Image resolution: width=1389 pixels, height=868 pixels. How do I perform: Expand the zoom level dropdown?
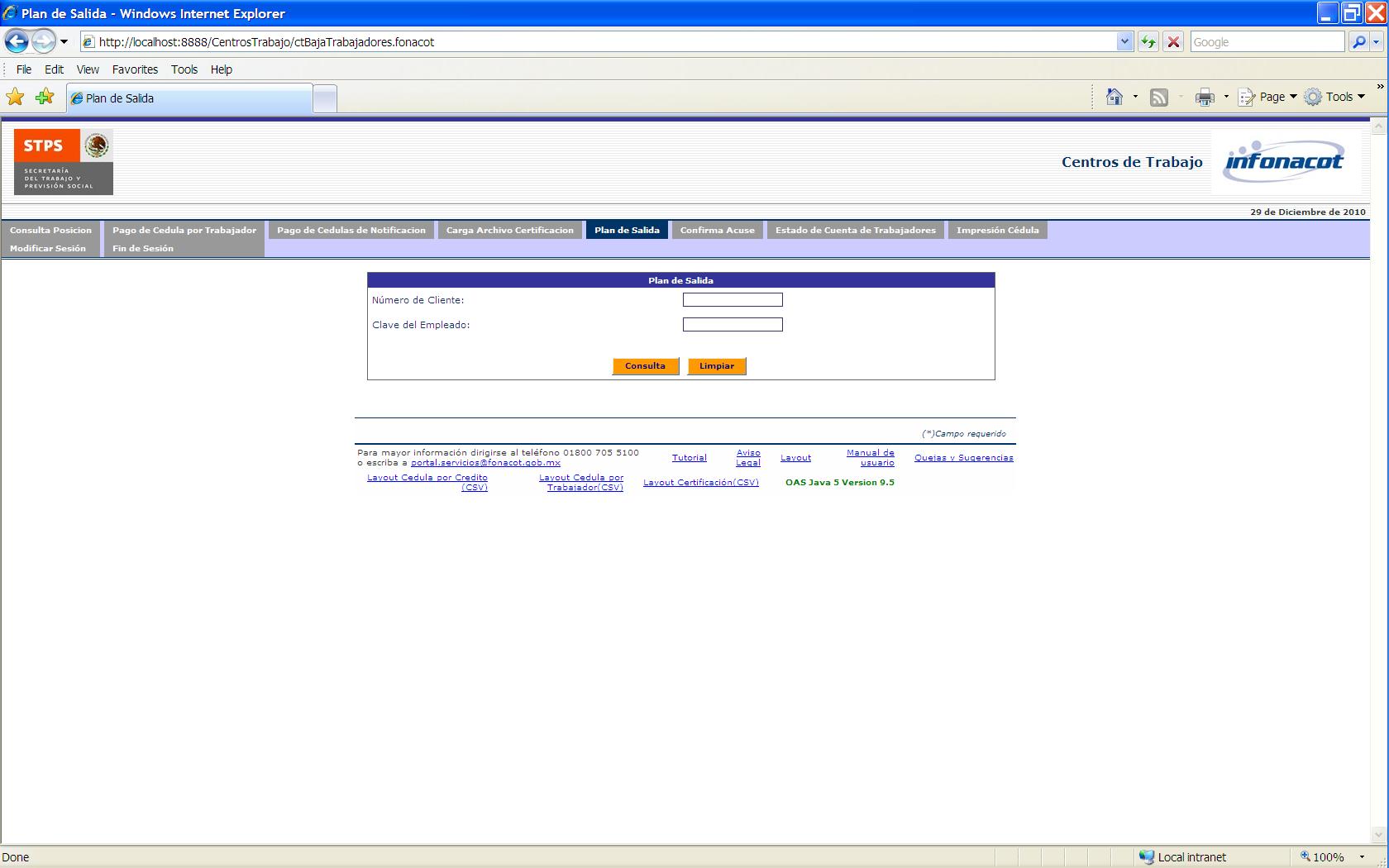coord(1362,857)
